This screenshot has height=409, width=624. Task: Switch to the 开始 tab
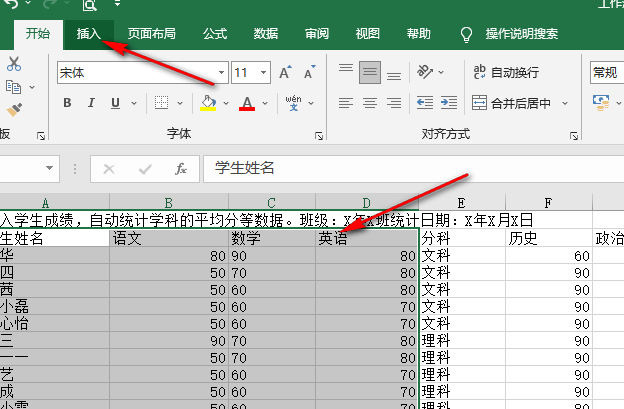38,33
